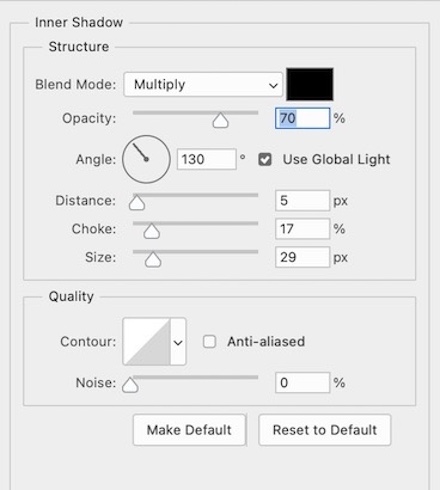Click the Angle value field

[x=207, y=159]
